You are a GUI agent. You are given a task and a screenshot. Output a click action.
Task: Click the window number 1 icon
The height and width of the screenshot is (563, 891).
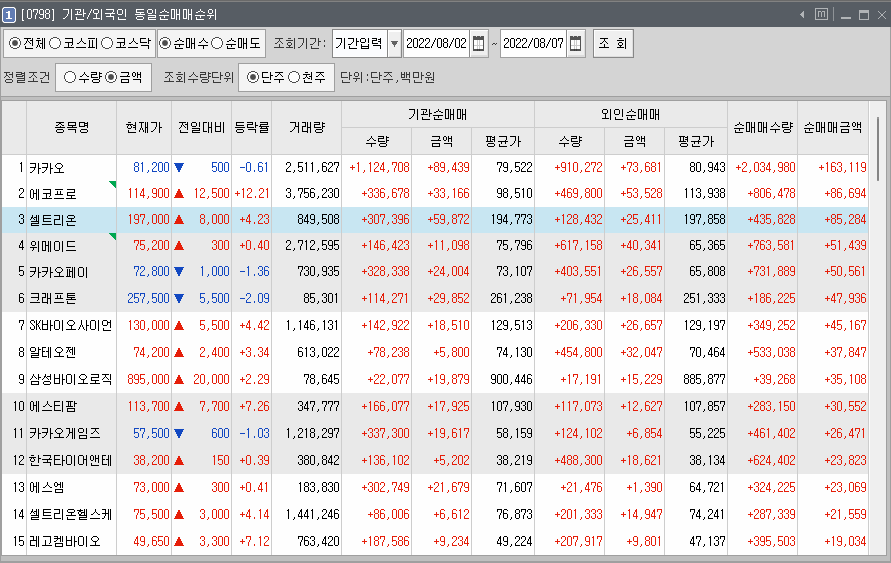pos(9,15)
